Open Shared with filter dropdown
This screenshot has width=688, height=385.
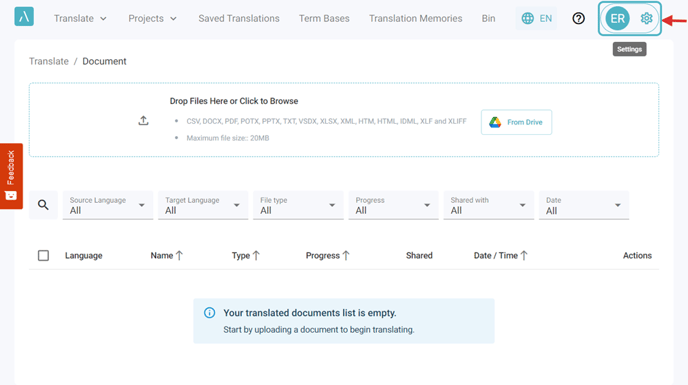(x=489, y=205)
